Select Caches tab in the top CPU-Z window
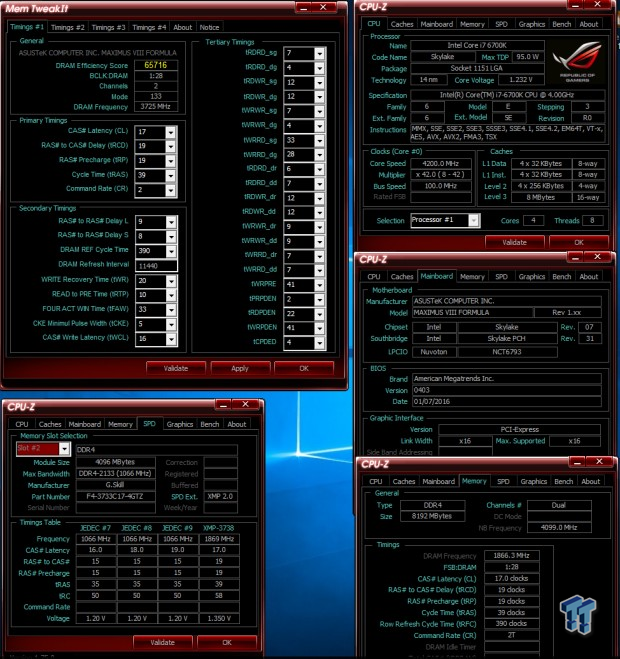The image size is (620, 659). click(402, 24)
